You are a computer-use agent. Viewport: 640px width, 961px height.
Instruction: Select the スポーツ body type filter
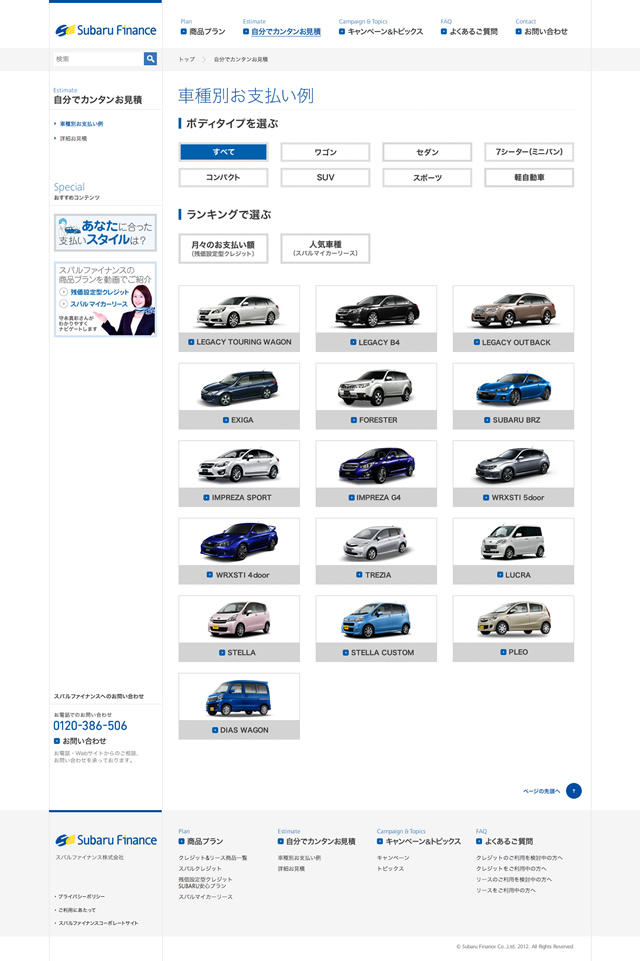pos(427,178)
